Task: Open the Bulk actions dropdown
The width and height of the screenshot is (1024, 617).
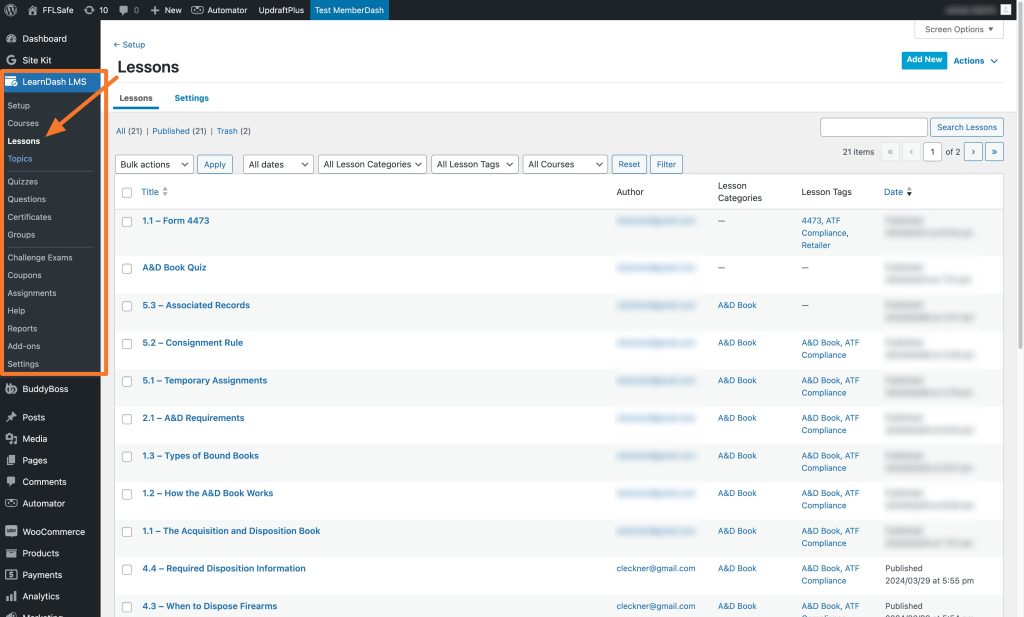Action: 154,165
